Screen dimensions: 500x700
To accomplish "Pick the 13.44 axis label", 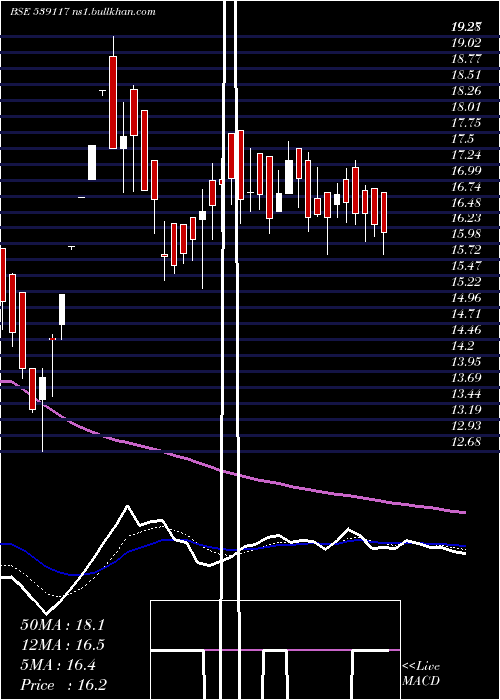I will 466,394.
